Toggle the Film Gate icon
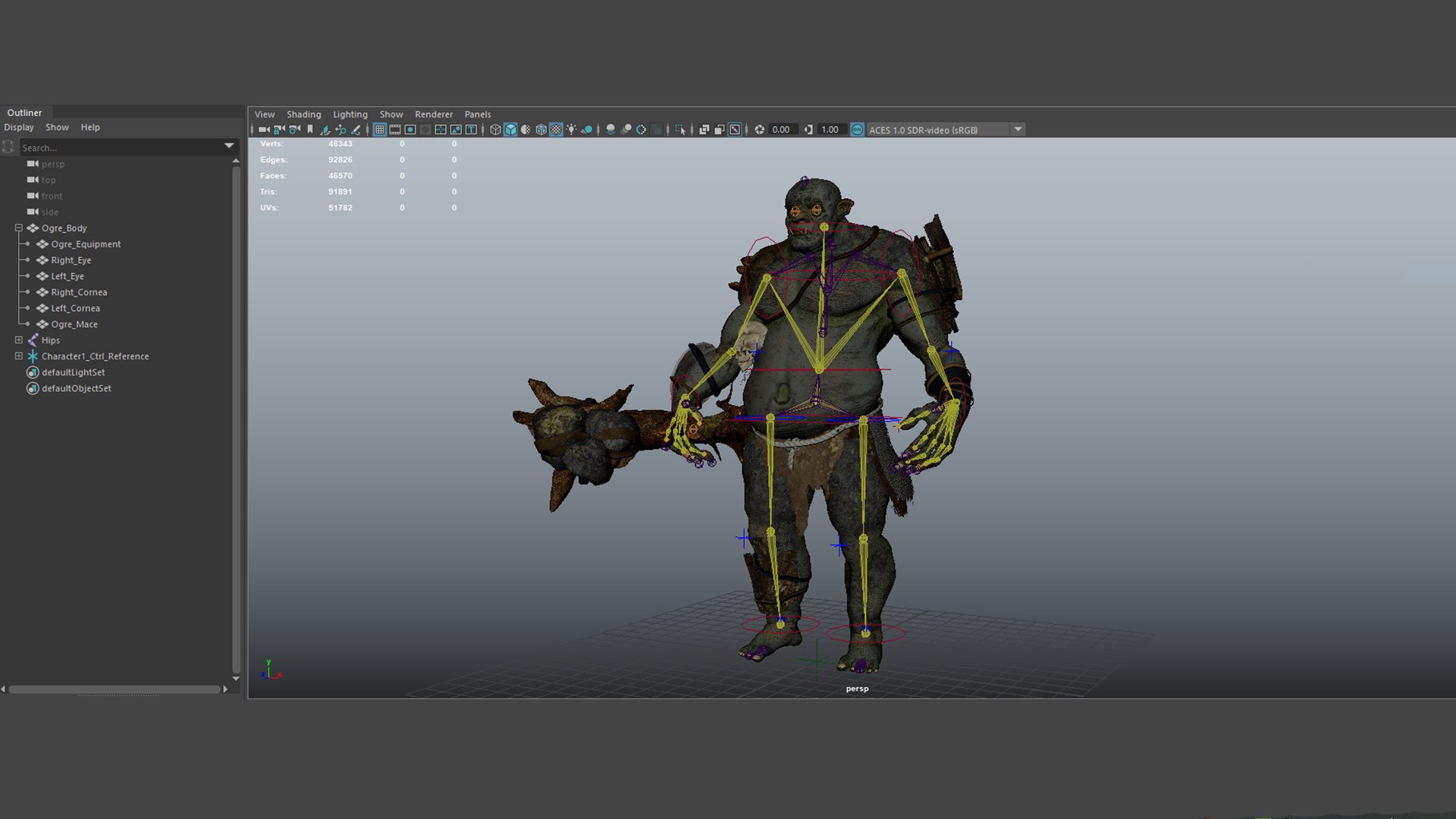The height and width of the screenshot is (819, 1456). tap(395, 130)
